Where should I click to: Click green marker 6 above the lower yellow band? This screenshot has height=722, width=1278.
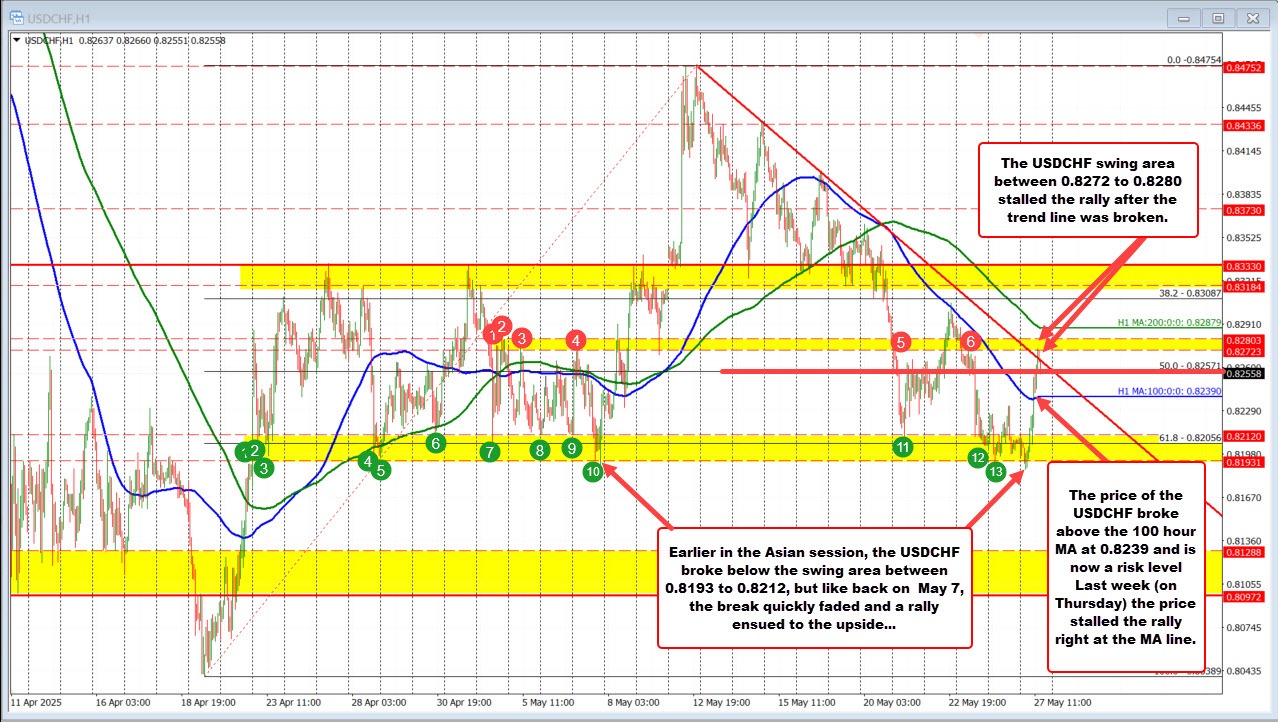[x=436, y=443]
